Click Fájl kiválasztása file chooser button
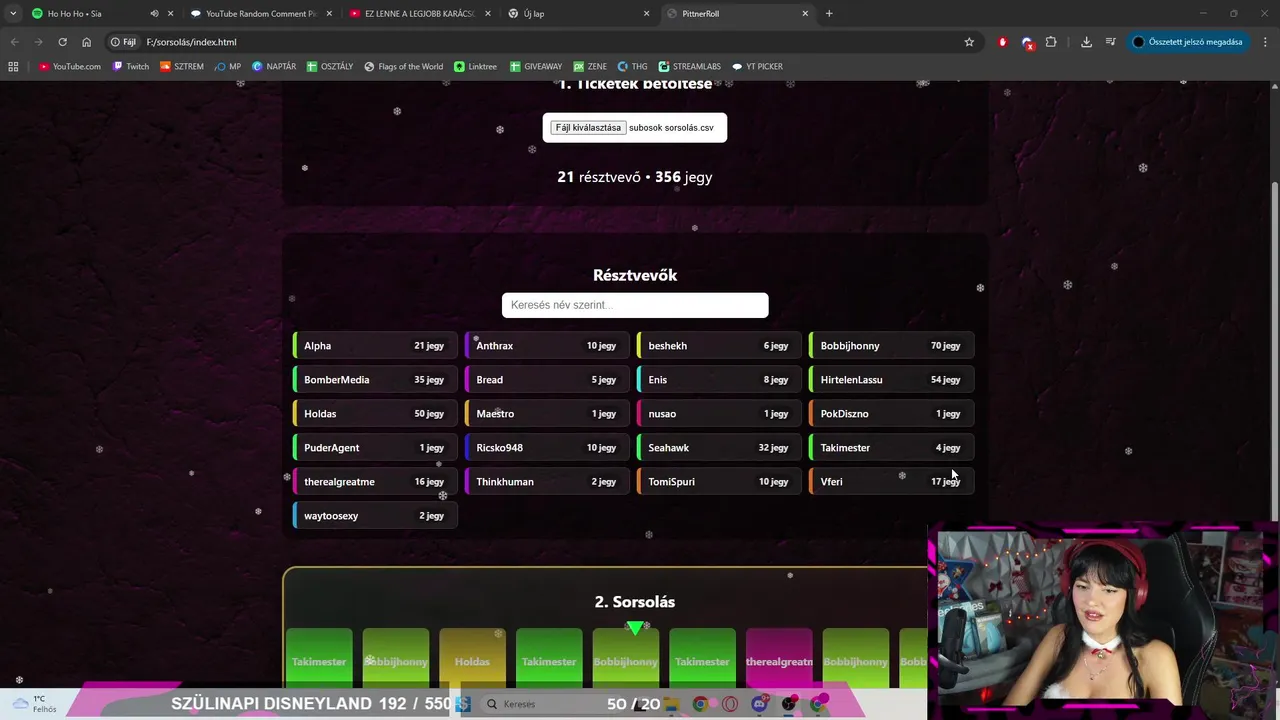Screen dimensions: 1280x720 [x=588, y=128]
